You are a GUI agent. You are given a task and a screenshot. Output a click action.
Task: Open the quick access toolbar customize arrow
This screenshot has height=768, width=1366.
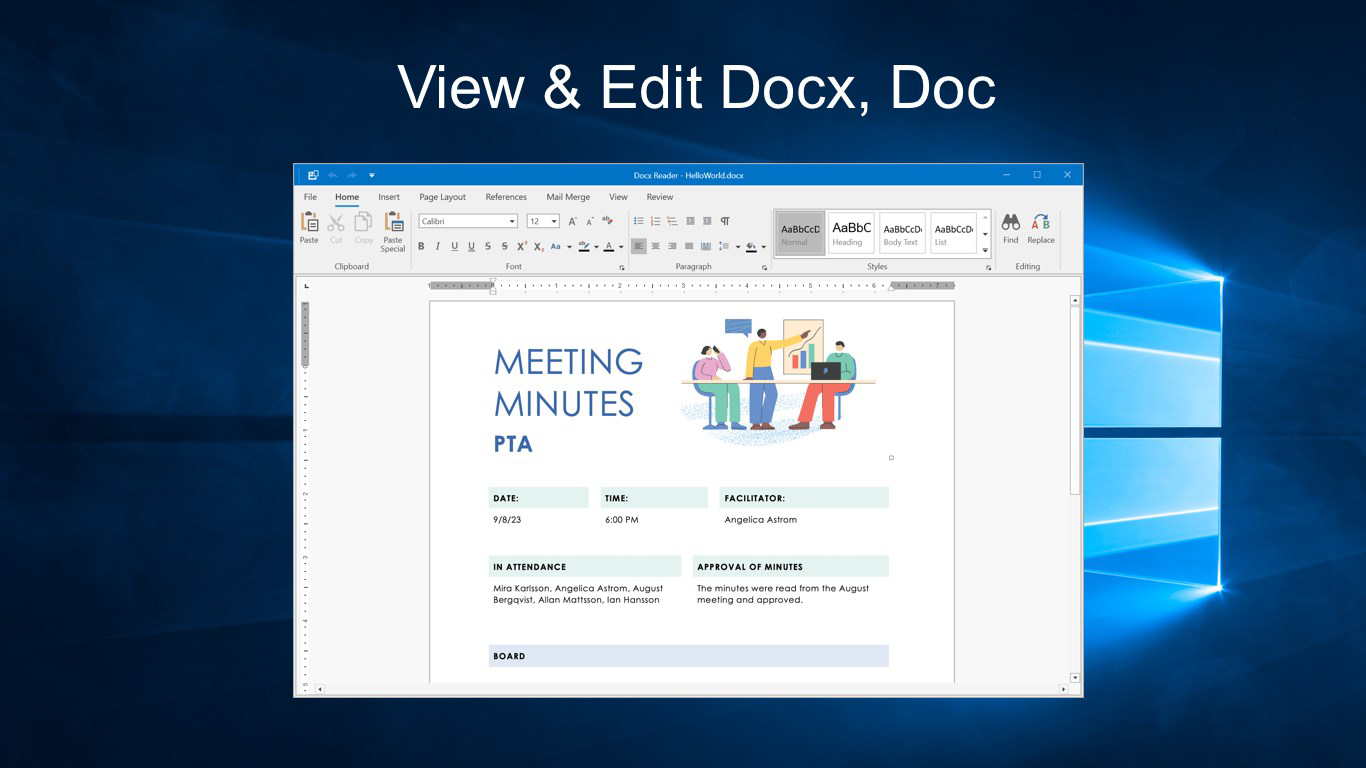pyautogui.click(x=372, y=175)
